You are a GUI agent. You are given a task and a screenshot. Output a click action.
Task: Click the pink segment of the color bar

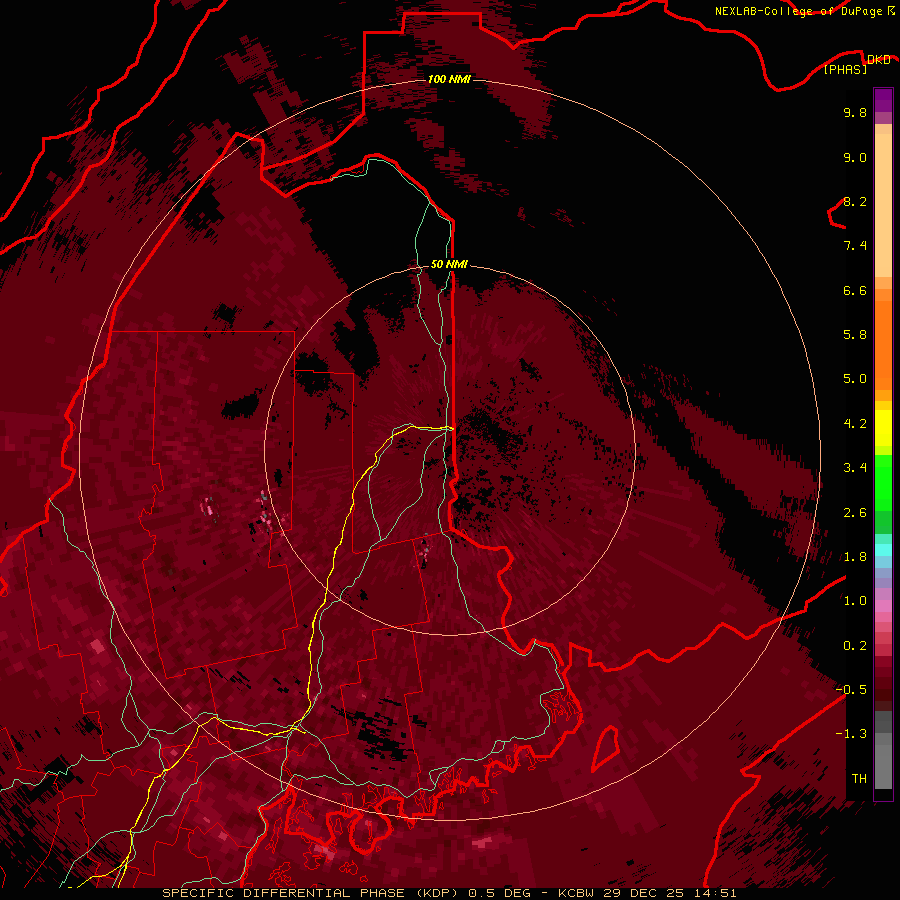[x=883, y=606]
